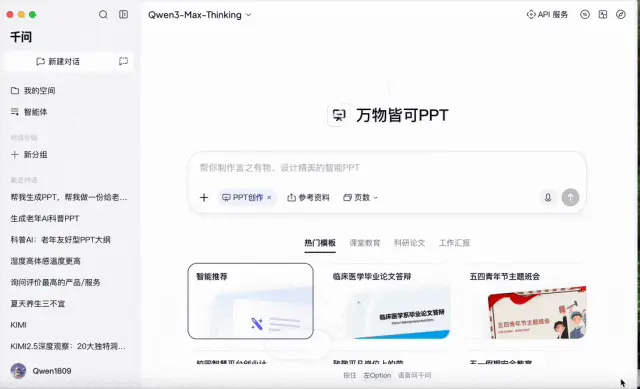Image resolution: width=640 pixels, height=389 pixels.
Task: Switch to 热门模板 tab
Action: tap(320, 243)
